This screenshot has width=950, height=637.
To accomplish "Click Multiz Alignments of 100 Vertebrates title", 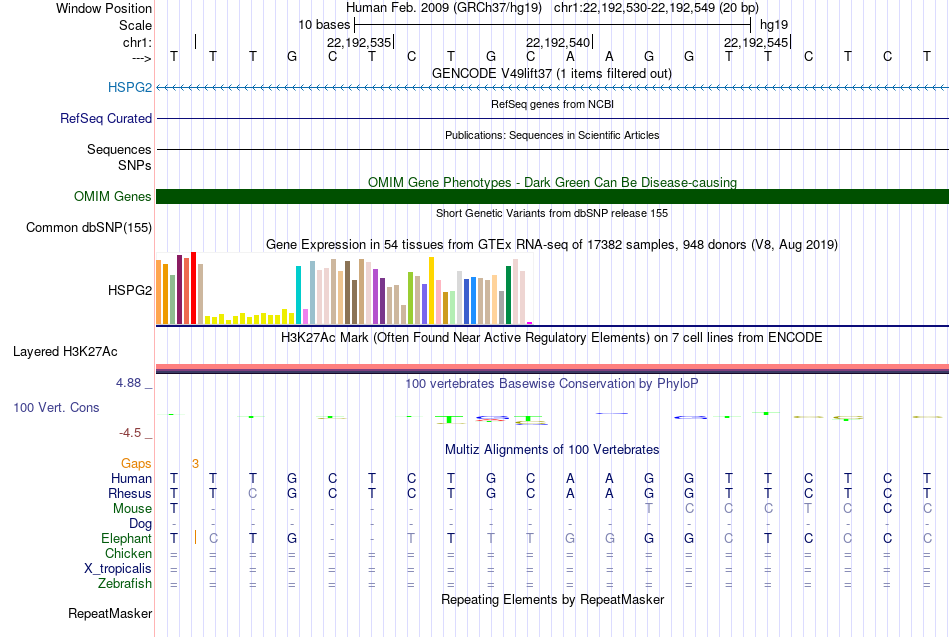I will point(552,449).
